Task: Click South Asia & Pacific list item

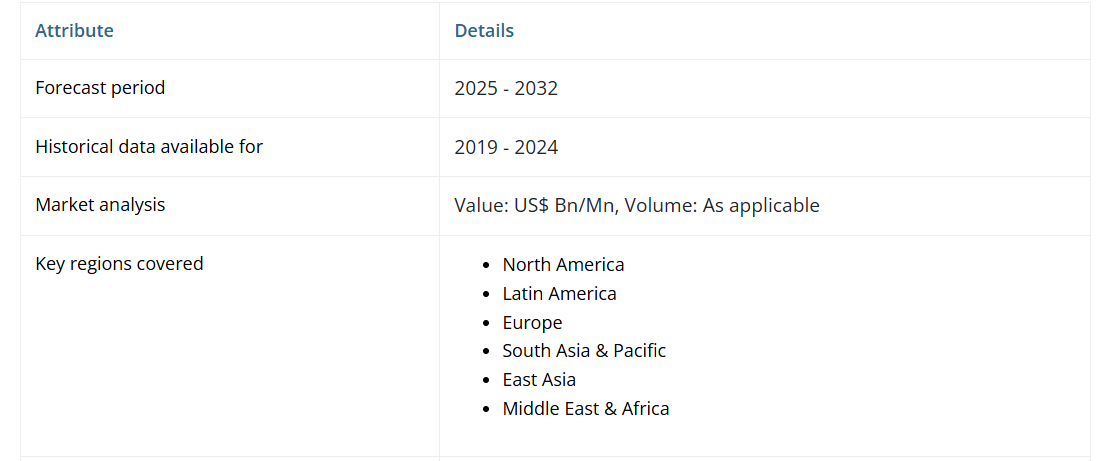Action: coord(584,351)
